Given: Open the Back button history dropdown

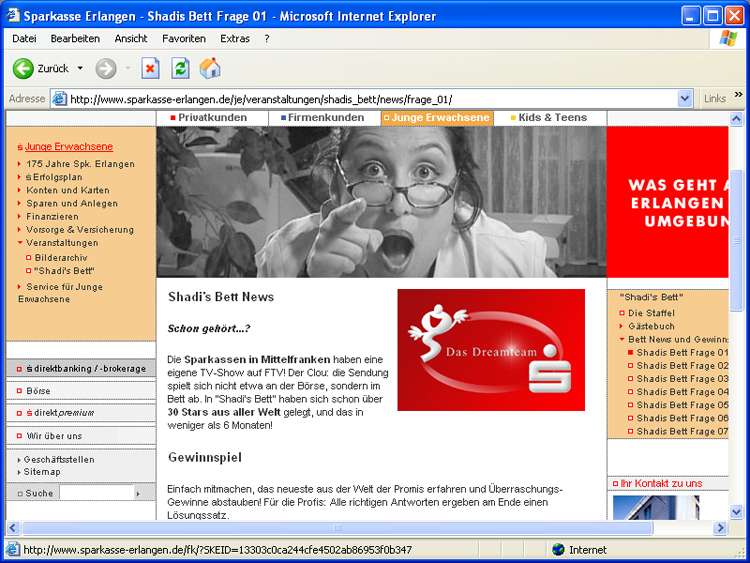Looking at the screenshot, I should (x=80, y=68).
